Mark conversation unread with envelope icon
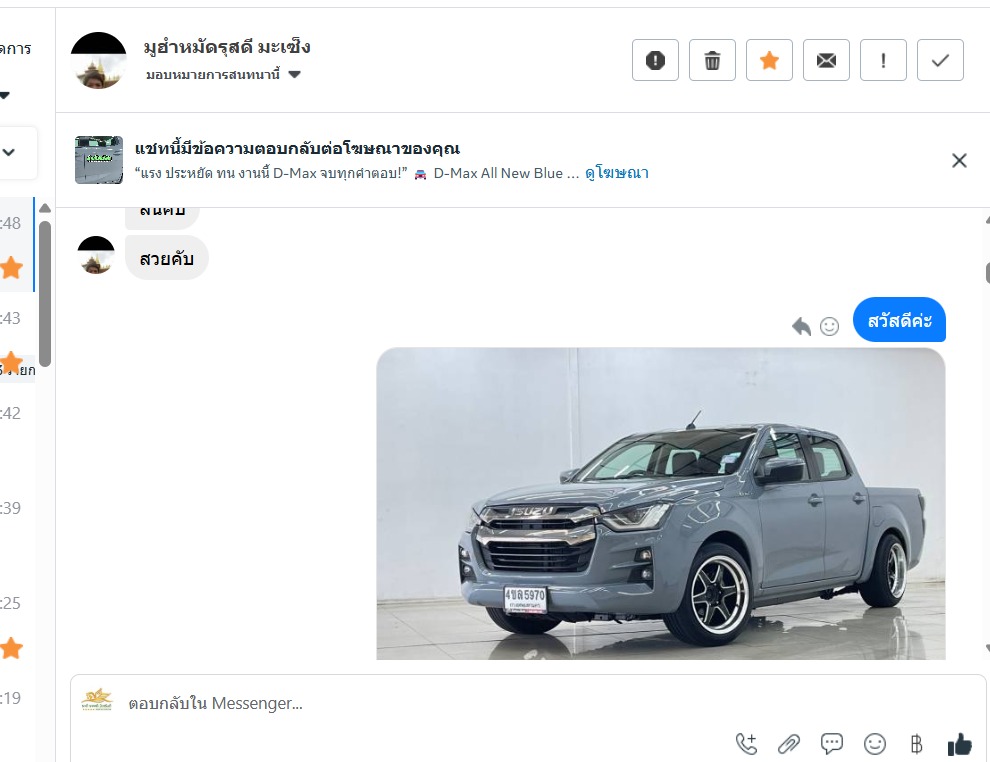The image size is (990, 762). (826, 60)
